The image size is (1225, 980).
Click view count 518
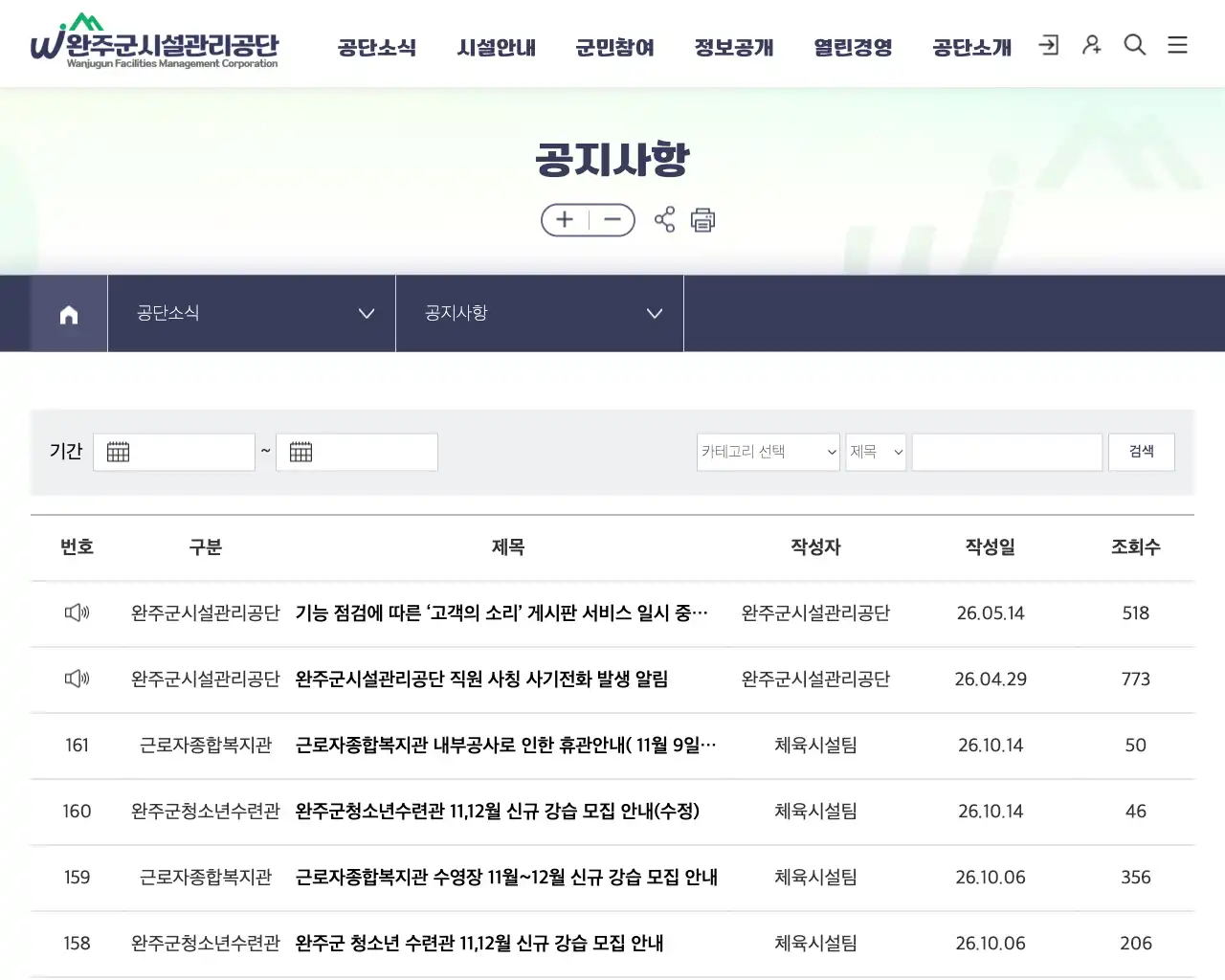coord(1136,612)
